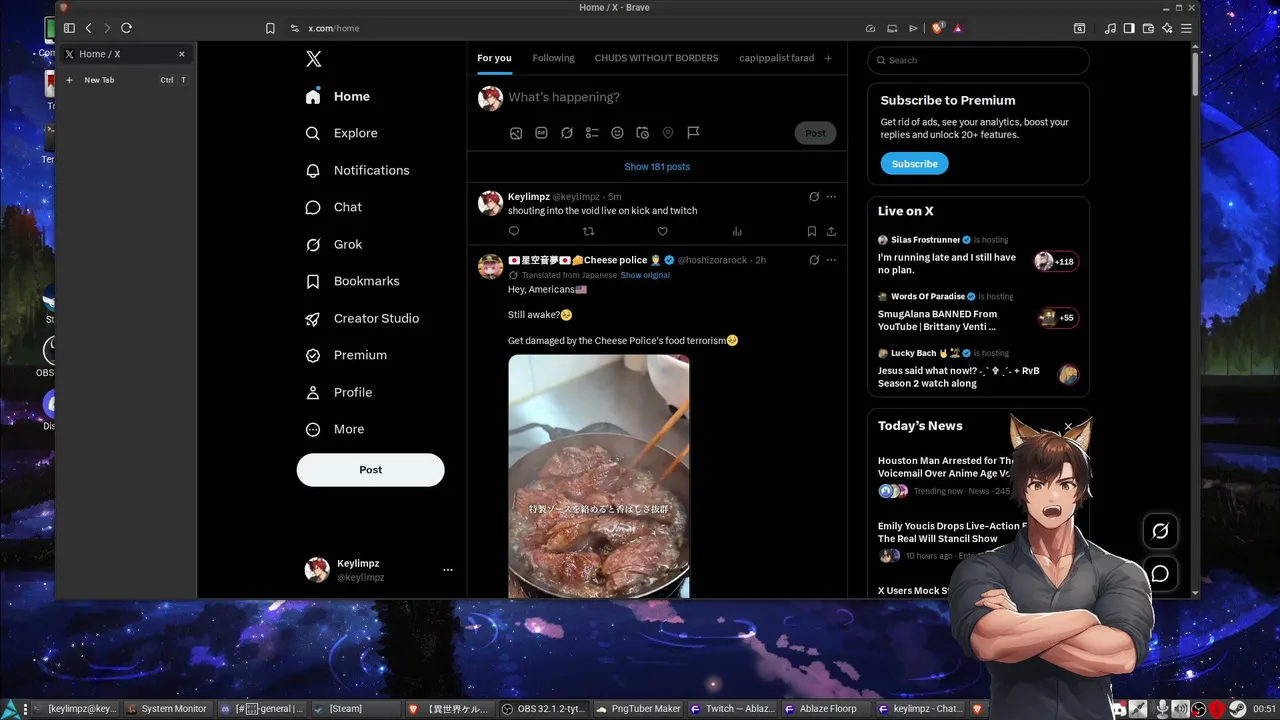The height and width of the screenshot is (720, 1280).
Task: Open Silas Frostrunner live space
Action: tap(978, 257)
